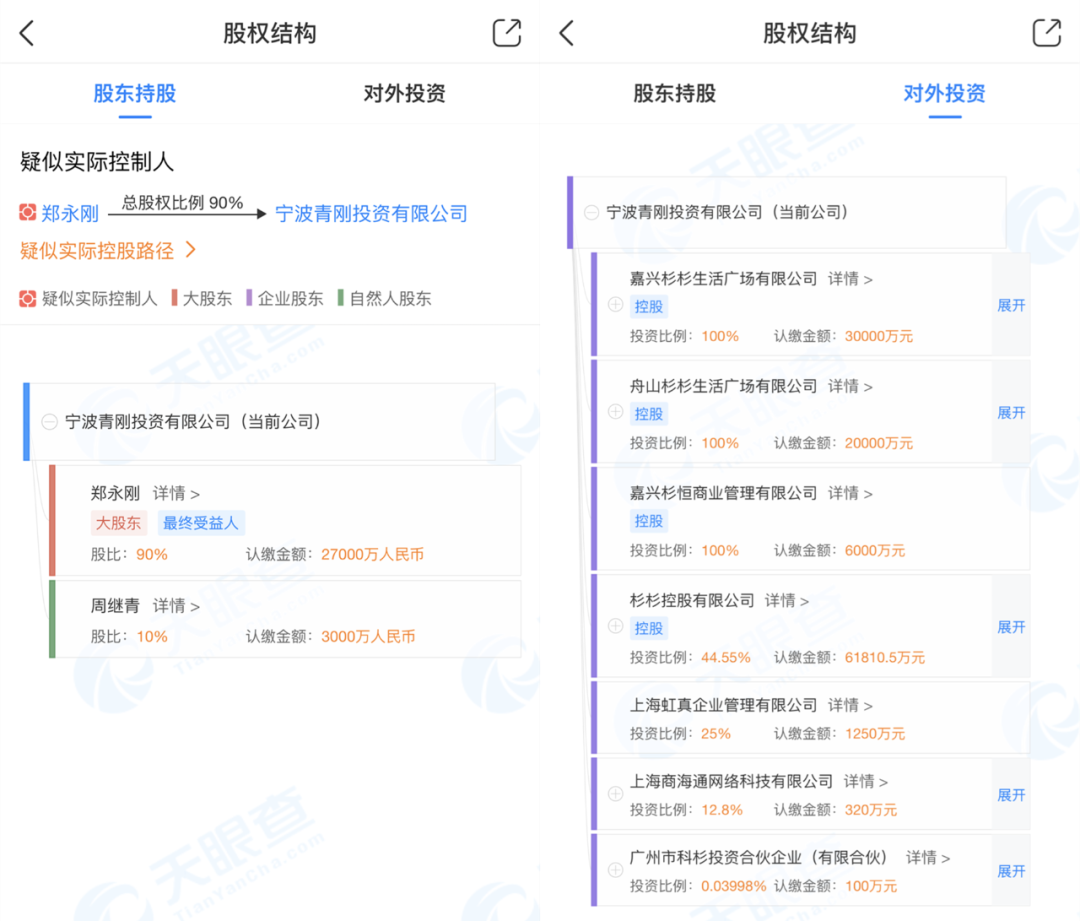1080x921 pixels.
Task: Click plus icon beside 上海商海通网络科技有限公司
Action: click(616, 794)
